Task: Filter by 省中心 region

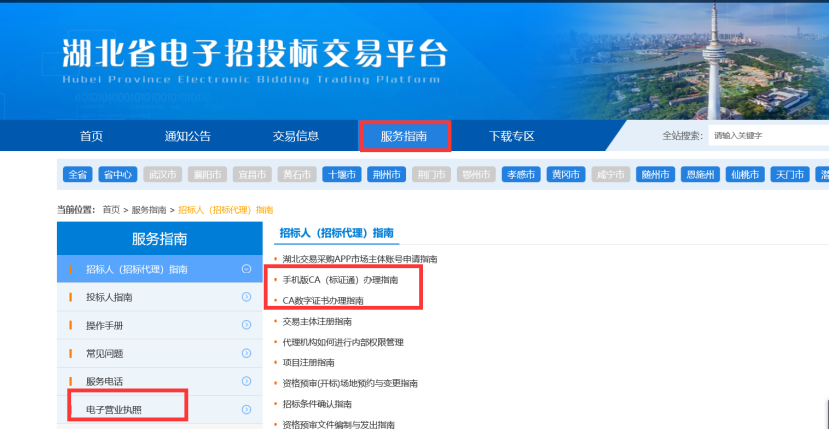Action: pyautogui.click(x=117, y=174)
